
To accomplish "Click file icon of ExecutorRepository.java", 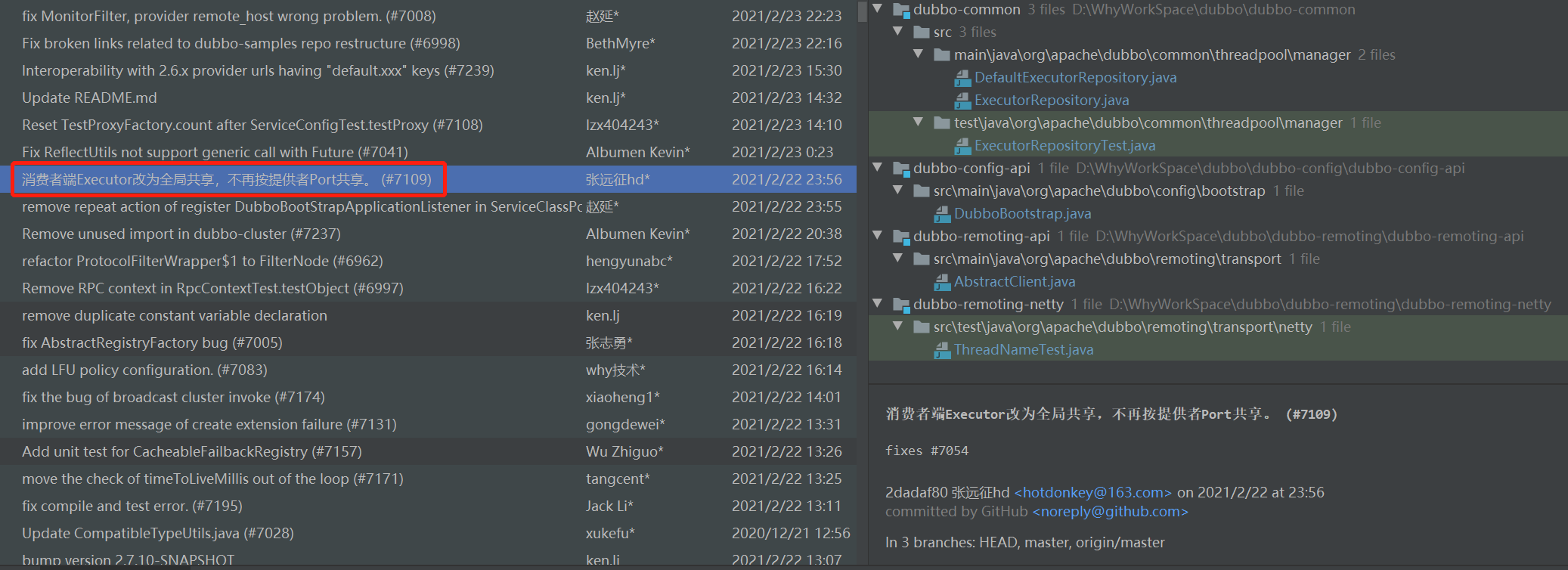I will tap(962, 101).
